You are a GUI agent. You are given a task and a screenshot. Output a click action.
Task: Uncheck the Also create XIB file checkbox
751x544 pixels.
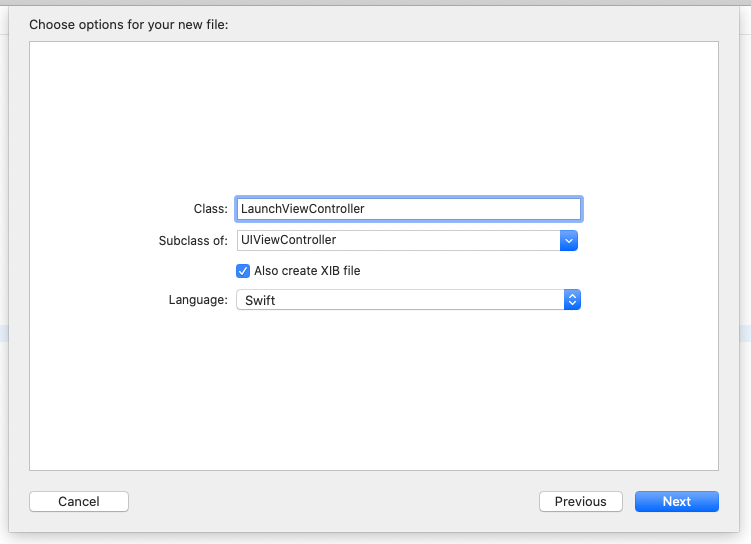tap(242, 271)
